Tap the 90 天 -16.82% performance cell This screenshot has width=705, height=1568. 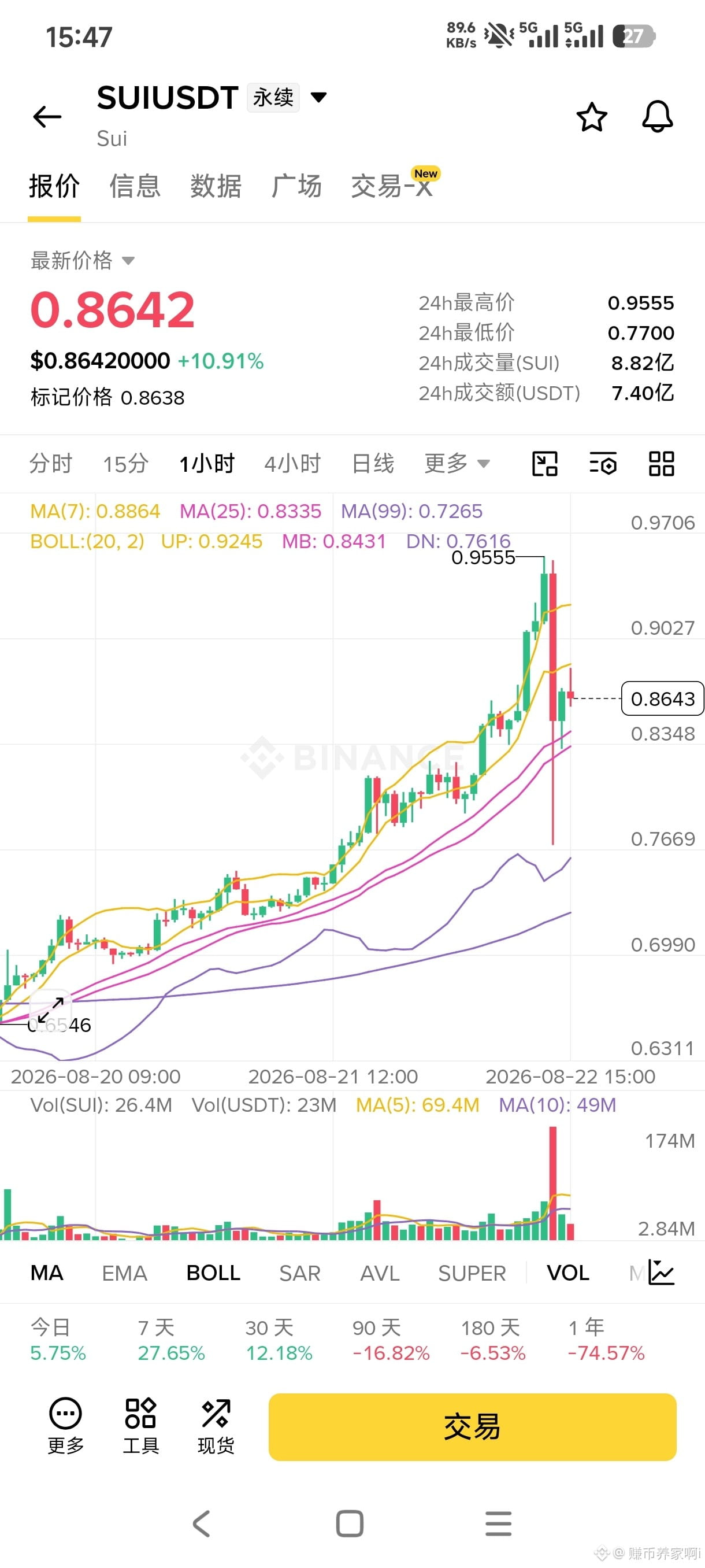[391, 1340]
